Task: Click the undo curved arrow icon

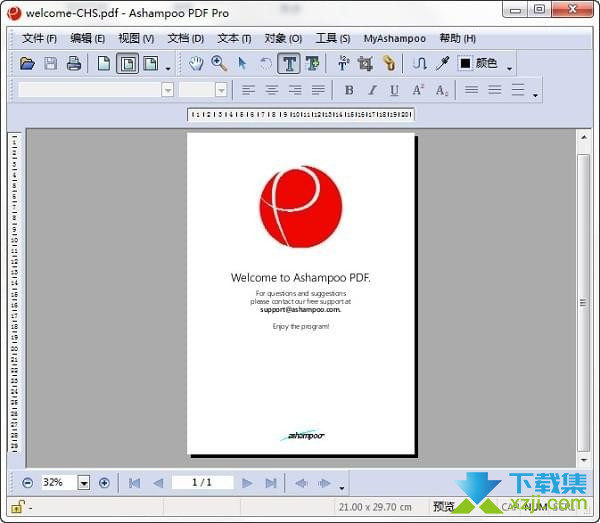Action: click(266, 64)
